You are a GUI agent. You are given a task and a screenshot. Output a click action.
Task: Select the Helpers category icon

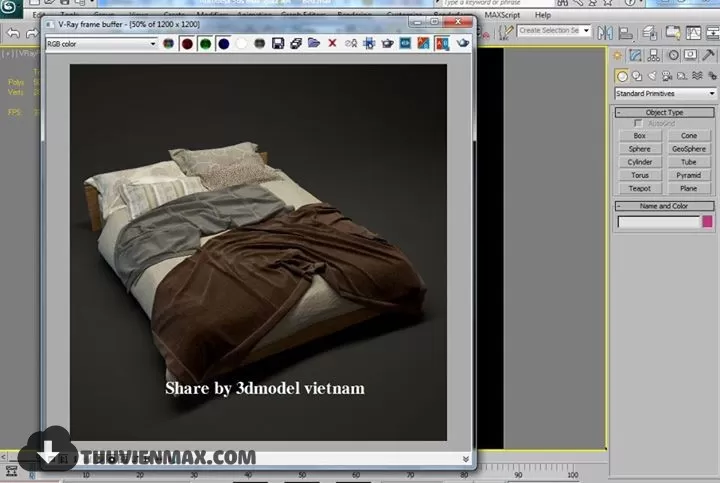point(682,76)
